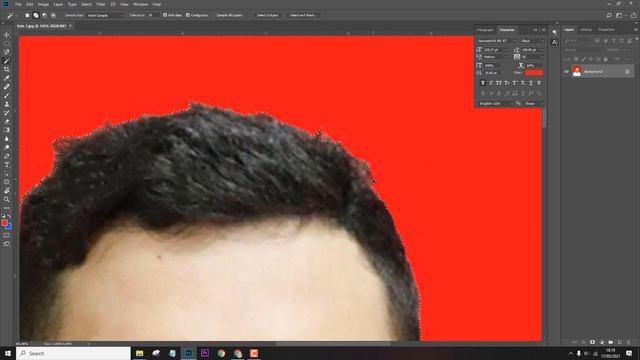This screenshot has width=640, height=360.
Task: Open the Filter menu
Action: point(101,4)
